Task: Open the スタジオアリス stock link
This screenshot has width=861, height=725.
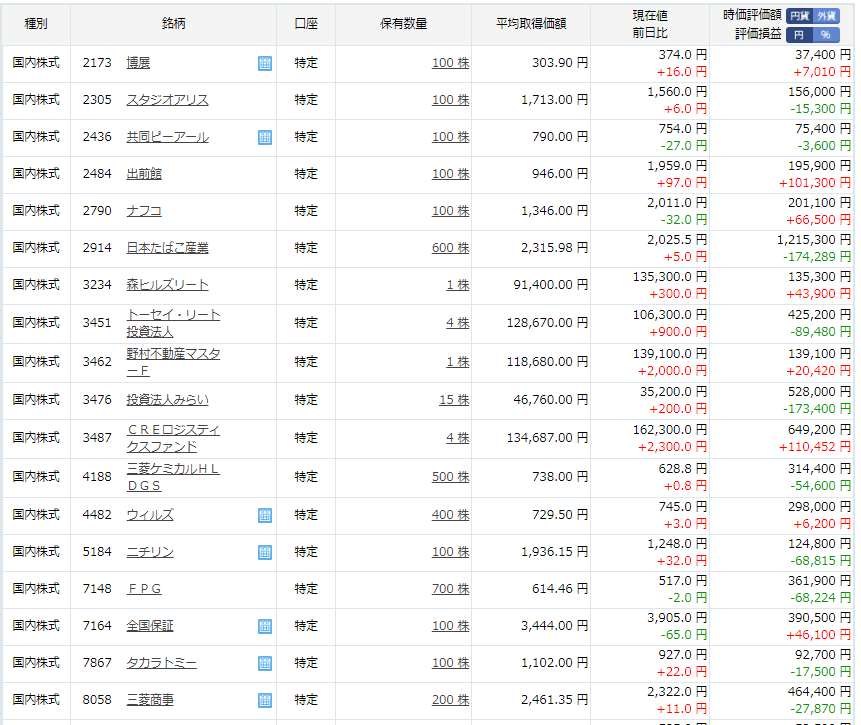Action: point(167,100)
